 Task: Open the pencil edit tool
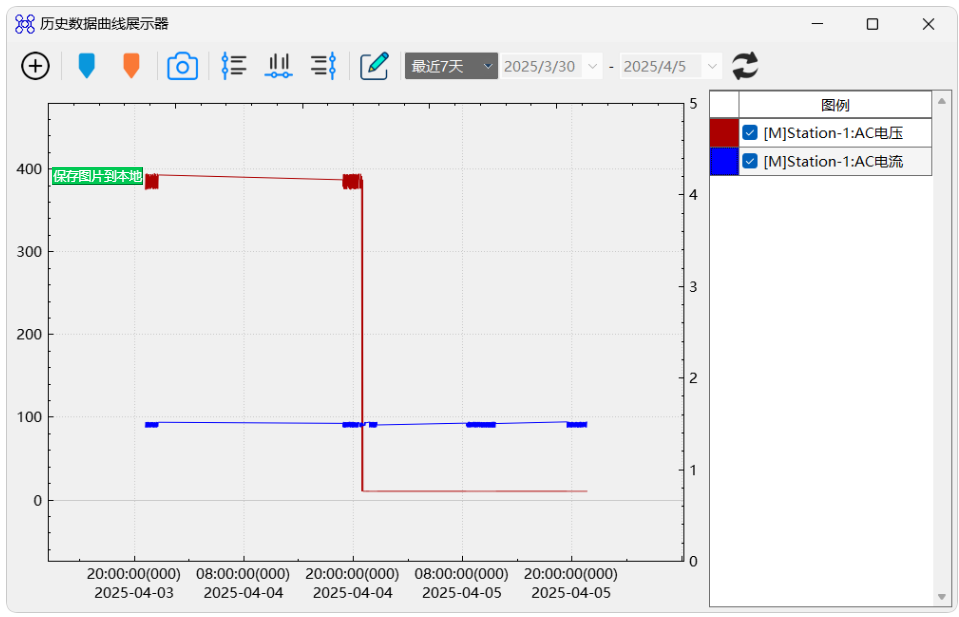[x=374, y=65]
